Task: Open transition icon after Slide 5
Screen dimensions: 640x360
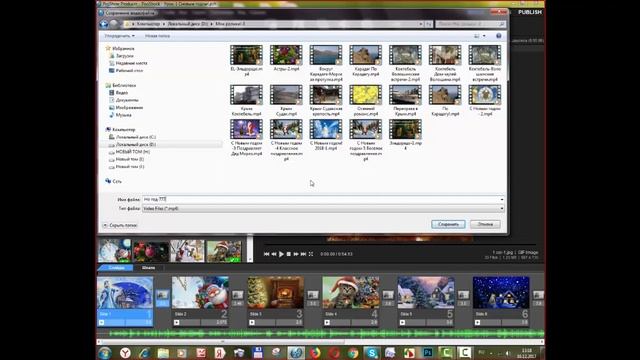Action: click(463, 295)
